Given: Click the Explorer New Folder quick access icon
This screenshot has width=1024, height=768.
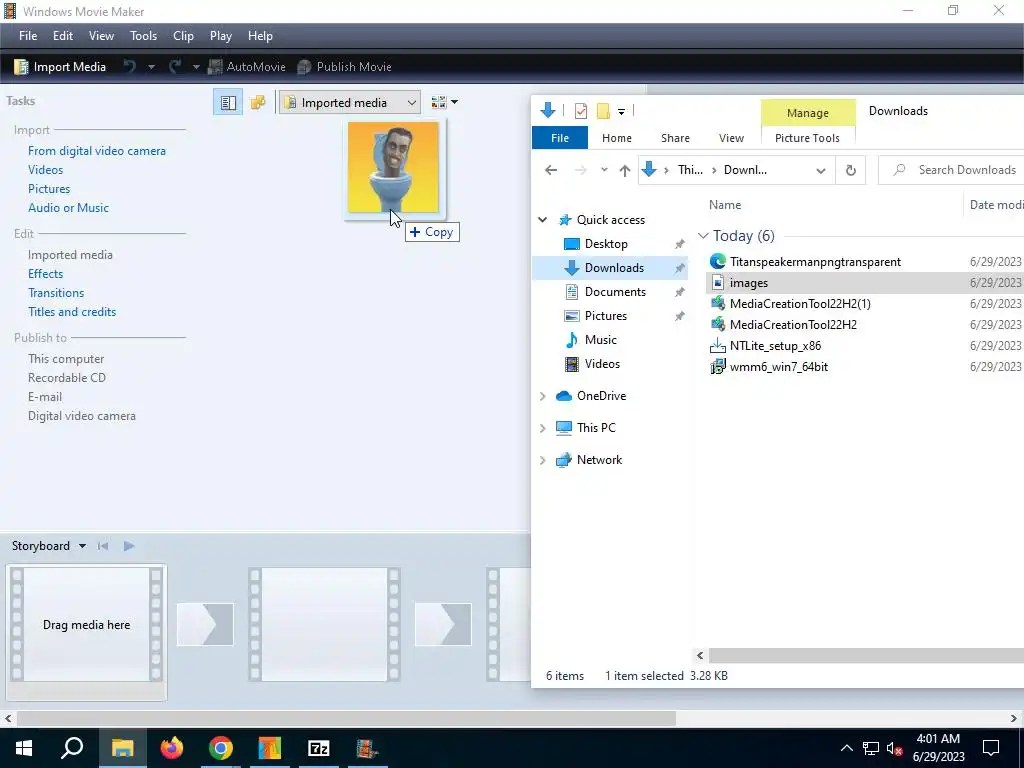Looking at the screenshot, I should 603,111.
